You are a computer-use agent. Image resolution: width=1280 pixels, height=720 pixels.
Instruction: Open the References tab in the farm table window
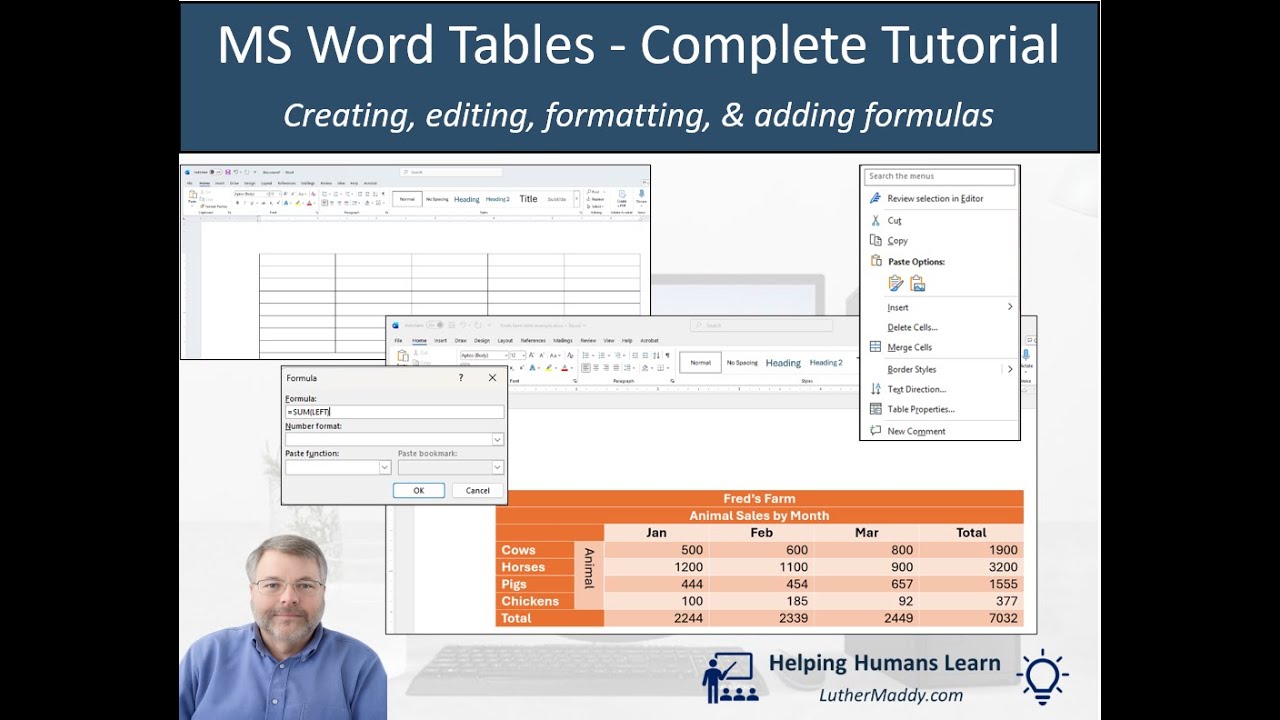533,341
